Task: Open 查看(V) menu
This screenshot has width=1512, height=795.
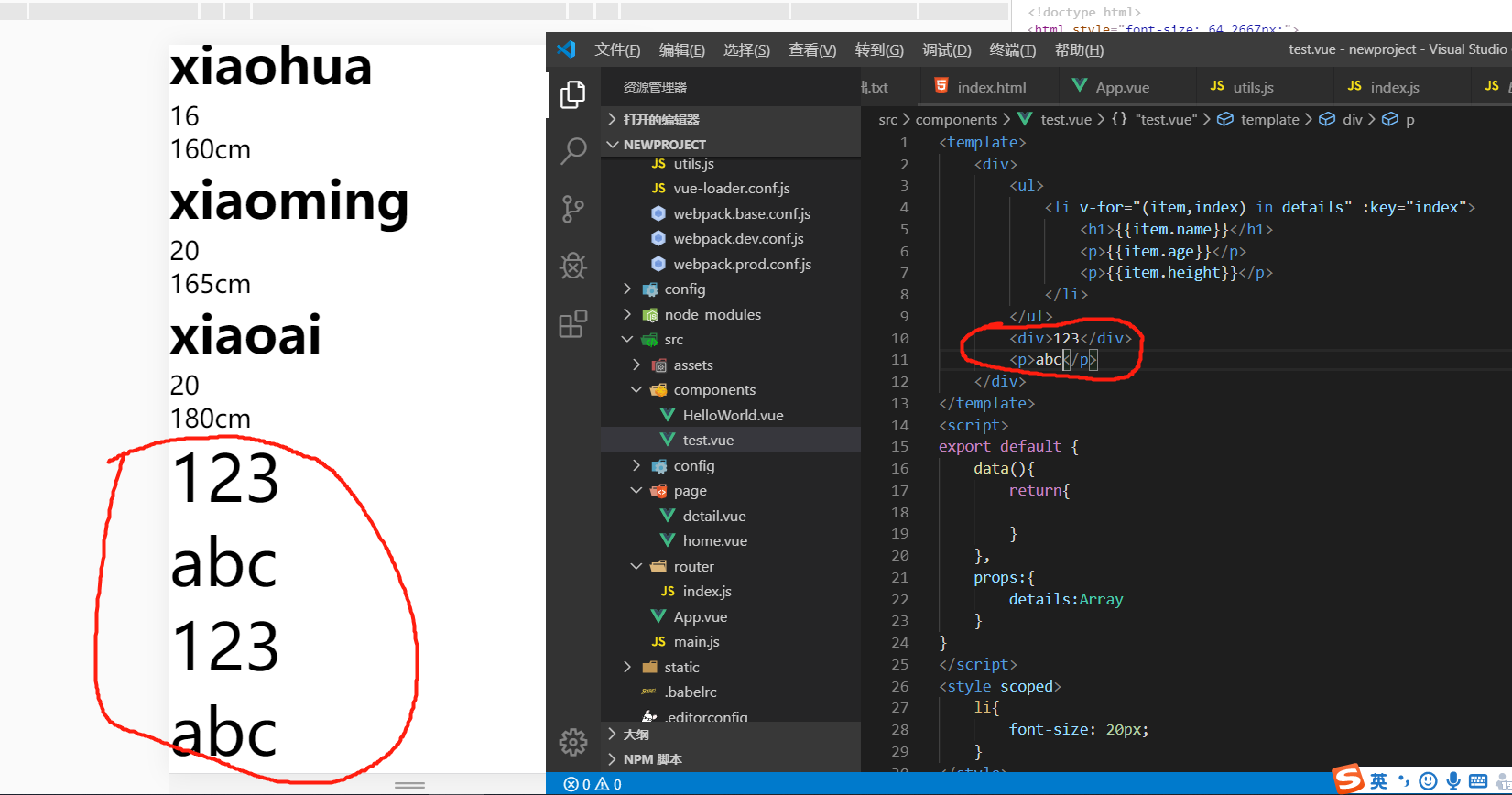Action: (x=812, y=49)
